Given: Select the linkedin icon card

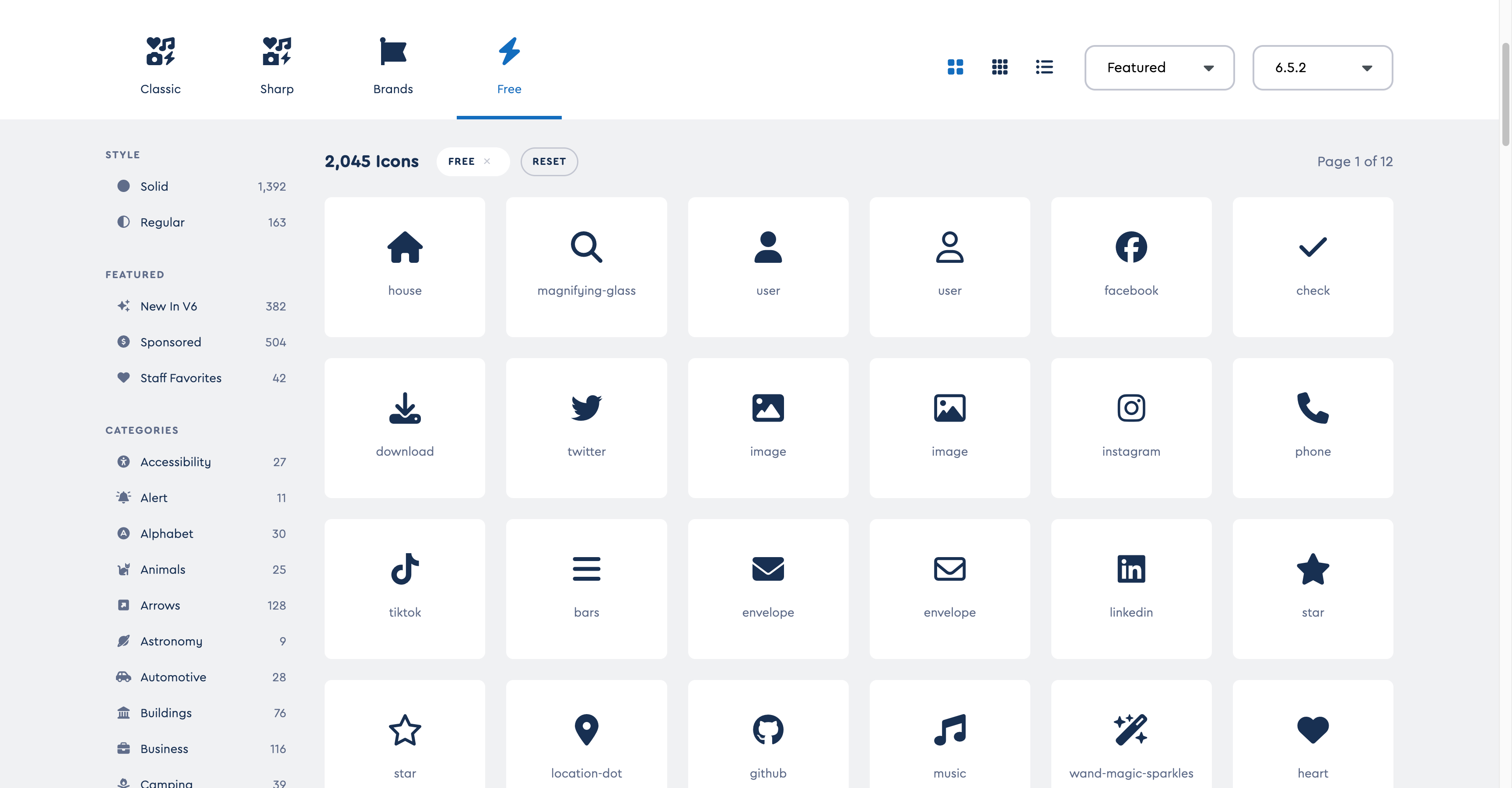Looking at the screenshot, I should [1131, 589].
